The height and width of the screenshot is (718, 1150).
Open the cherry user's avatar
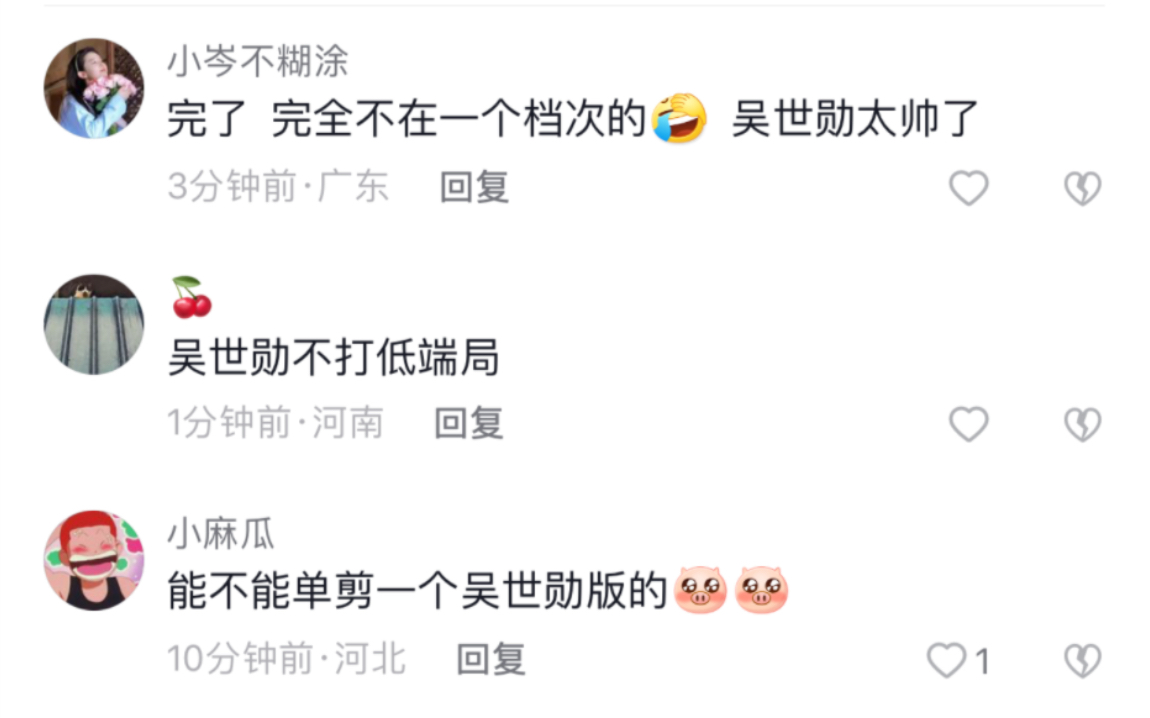tap(94, 324)
